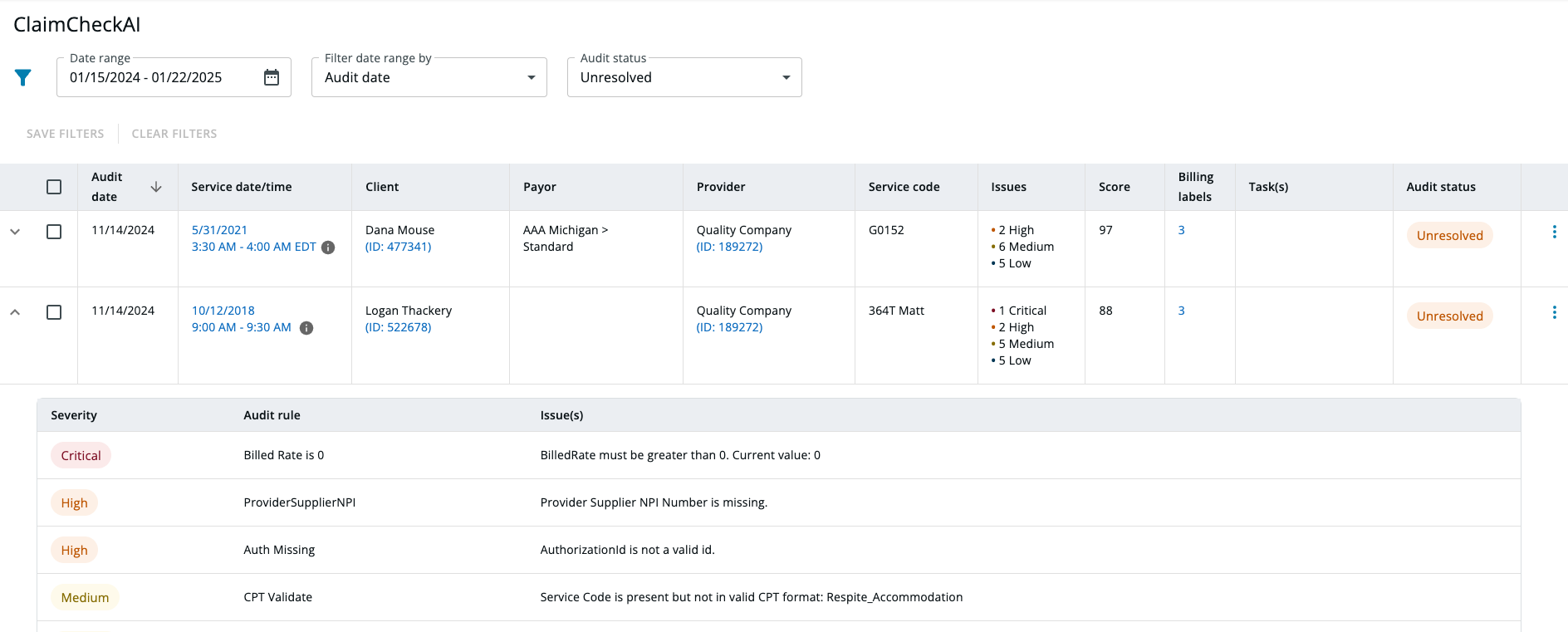Click billing labels count 3 for Logan Thackery
This screenshot has width=1568, height=632.
1181,311
